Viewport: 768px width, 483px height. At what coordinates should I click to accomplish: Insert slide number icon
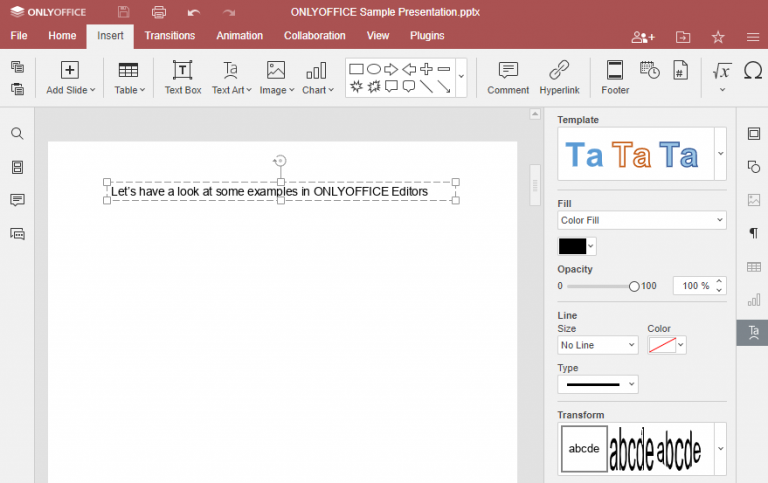(x=680, y=70)
